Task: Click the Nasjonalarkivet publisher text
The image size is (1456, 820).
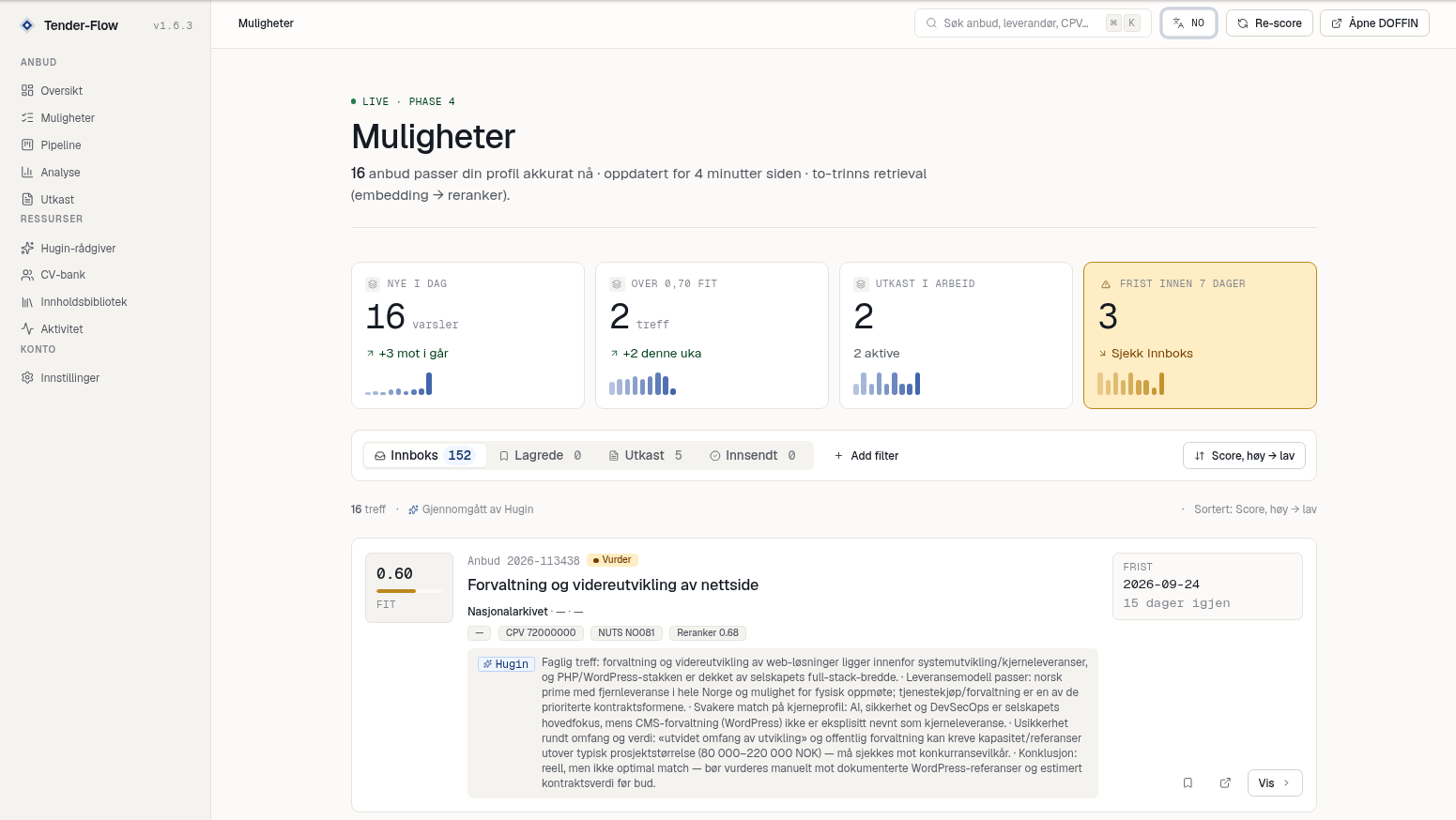Action: click(508, 612)
